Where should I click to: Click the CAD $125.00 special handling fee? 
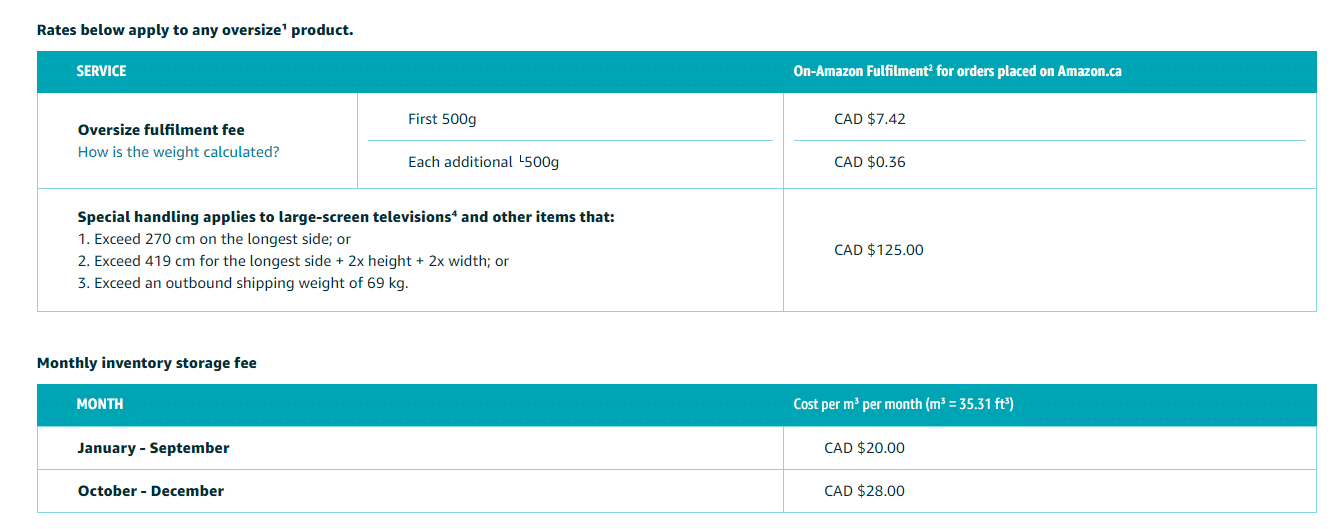[x=879, y=250]
